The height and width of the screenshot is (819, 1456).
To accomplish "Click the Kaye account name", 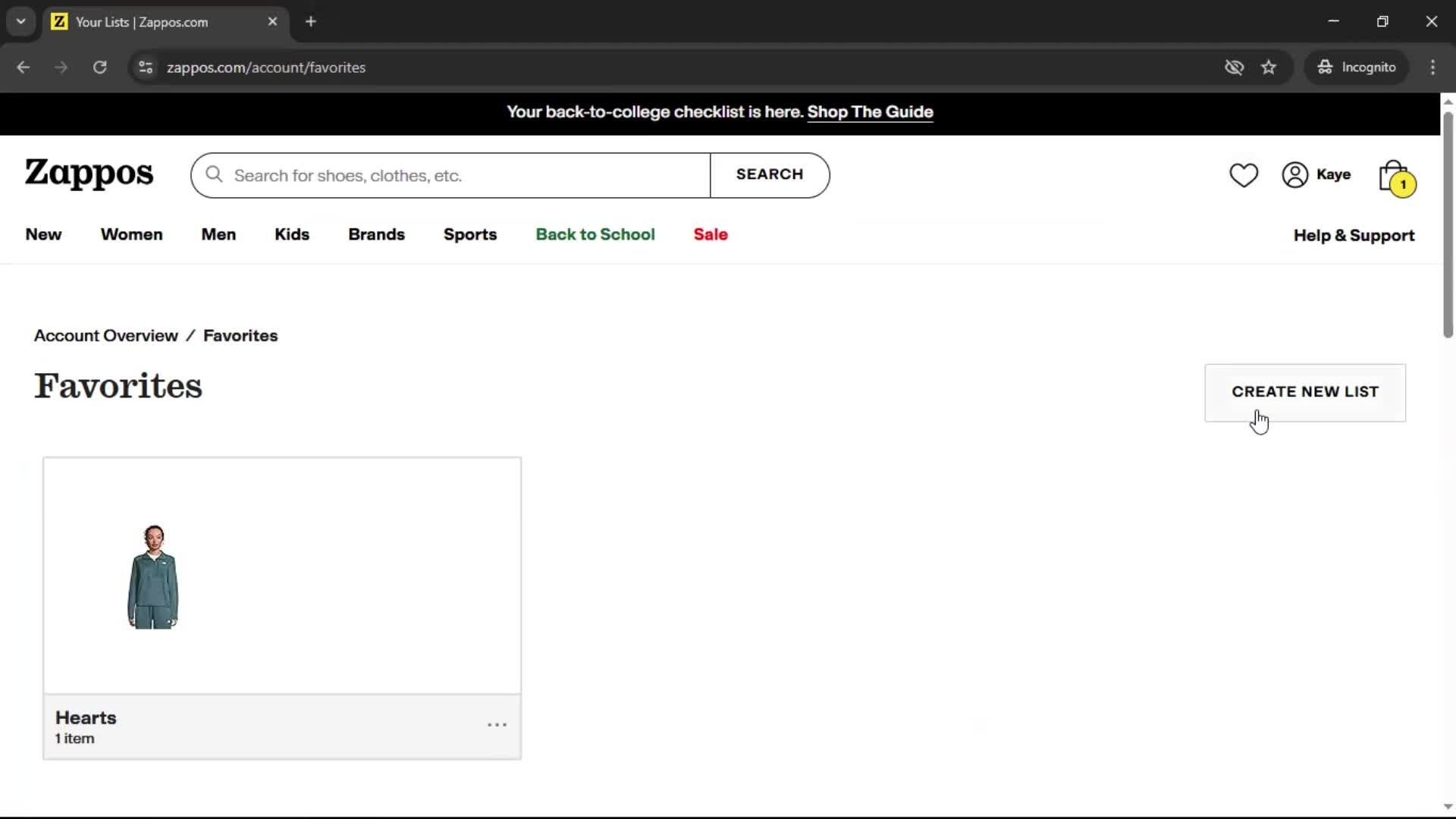I will (x=1333, y=174).
